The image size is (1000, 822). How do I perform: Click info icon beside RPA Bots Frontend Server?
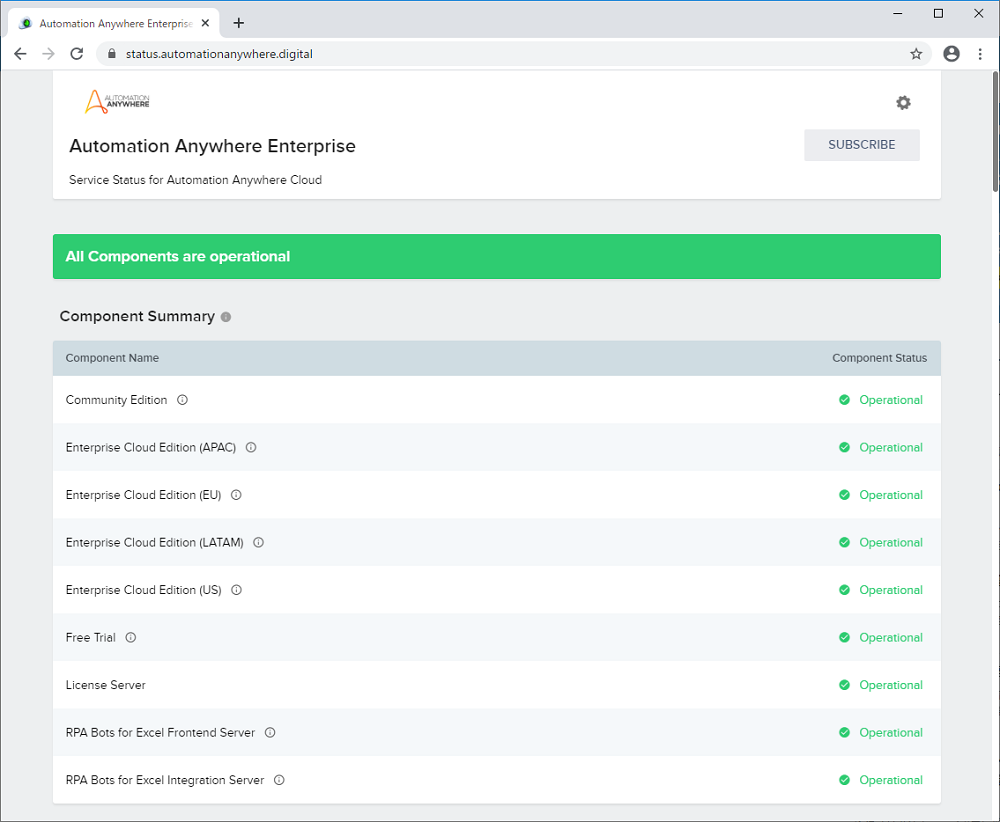click(x=270, y=733)
